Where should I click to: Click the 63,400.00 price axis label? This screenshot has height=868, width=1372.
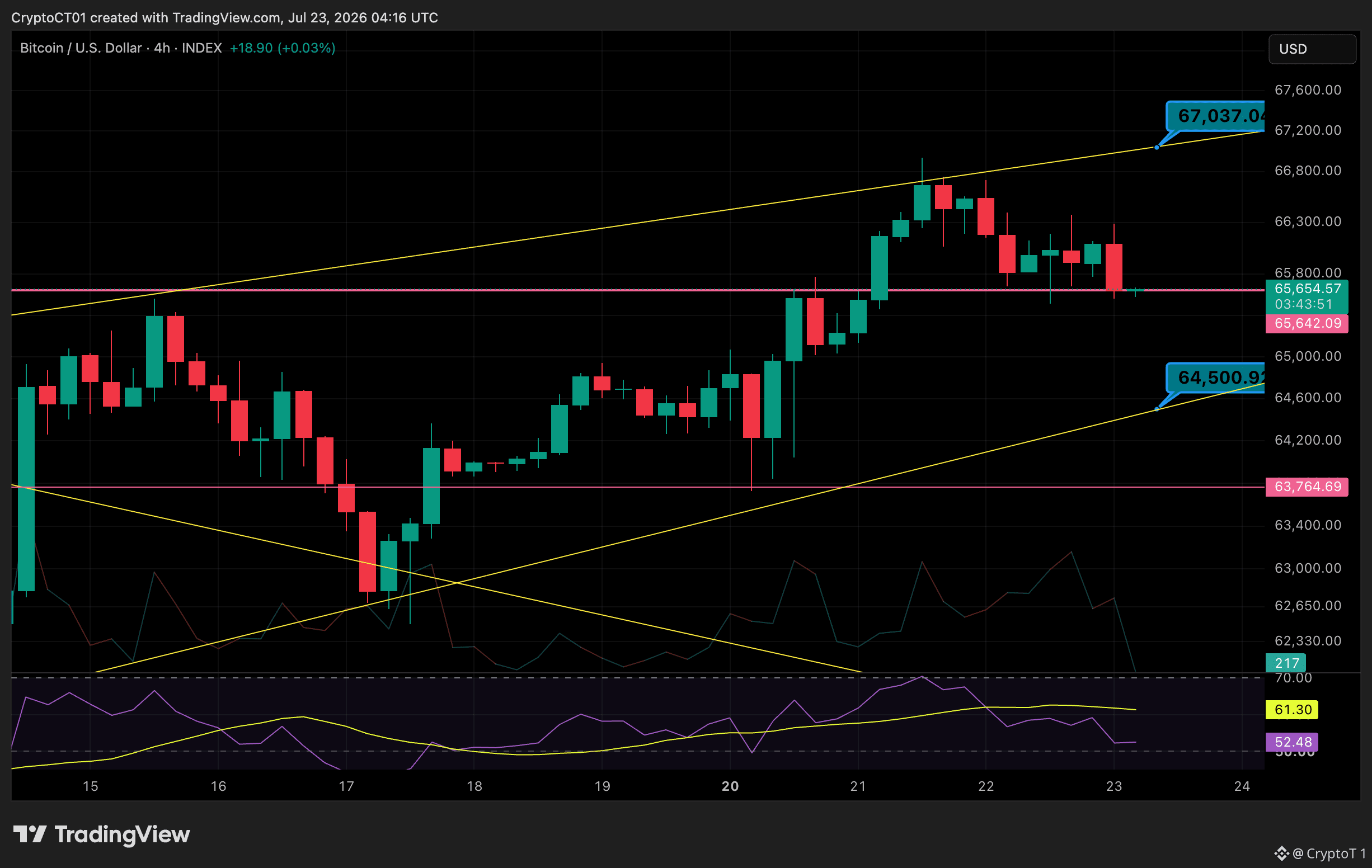click(1308, 525)
